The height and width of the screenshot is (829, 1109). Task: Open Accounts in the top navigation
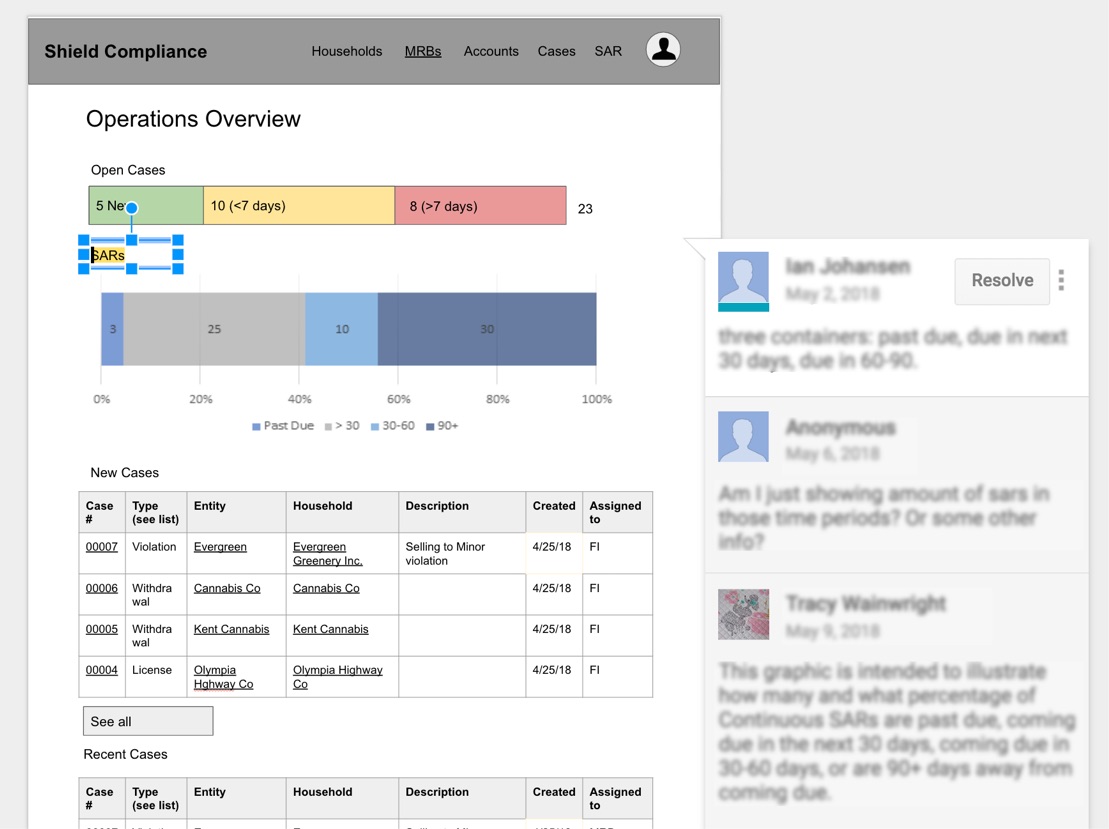click(x=490, y=51)
